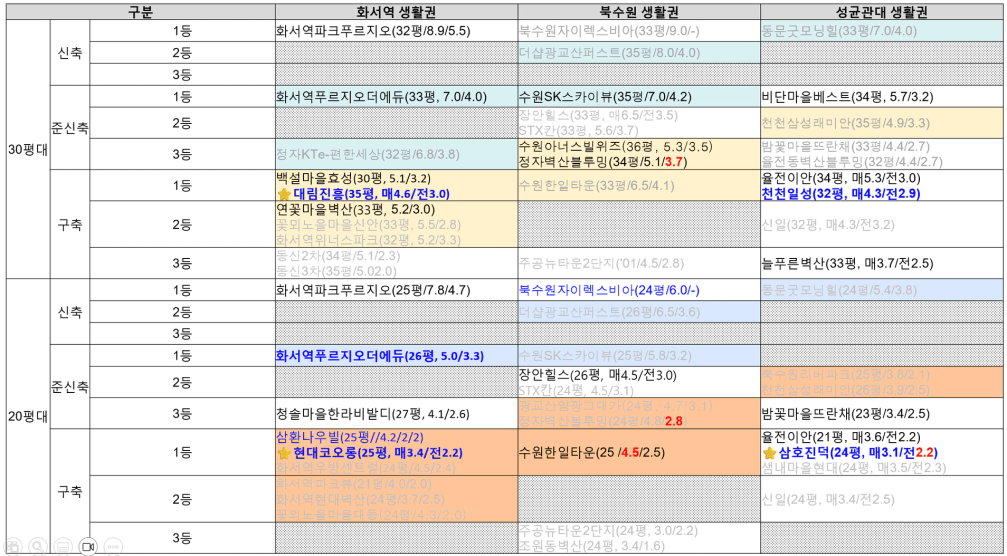
Task: Click 늘푸른벽산(33평, 매3.7/전2.5) cell
Action: point(882,263)
